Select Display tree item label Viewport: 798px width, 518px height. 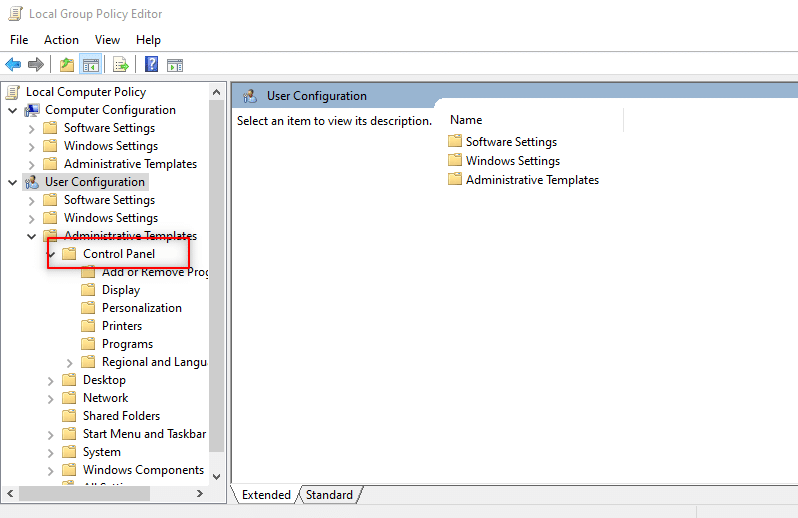click(x=121, y=290)
